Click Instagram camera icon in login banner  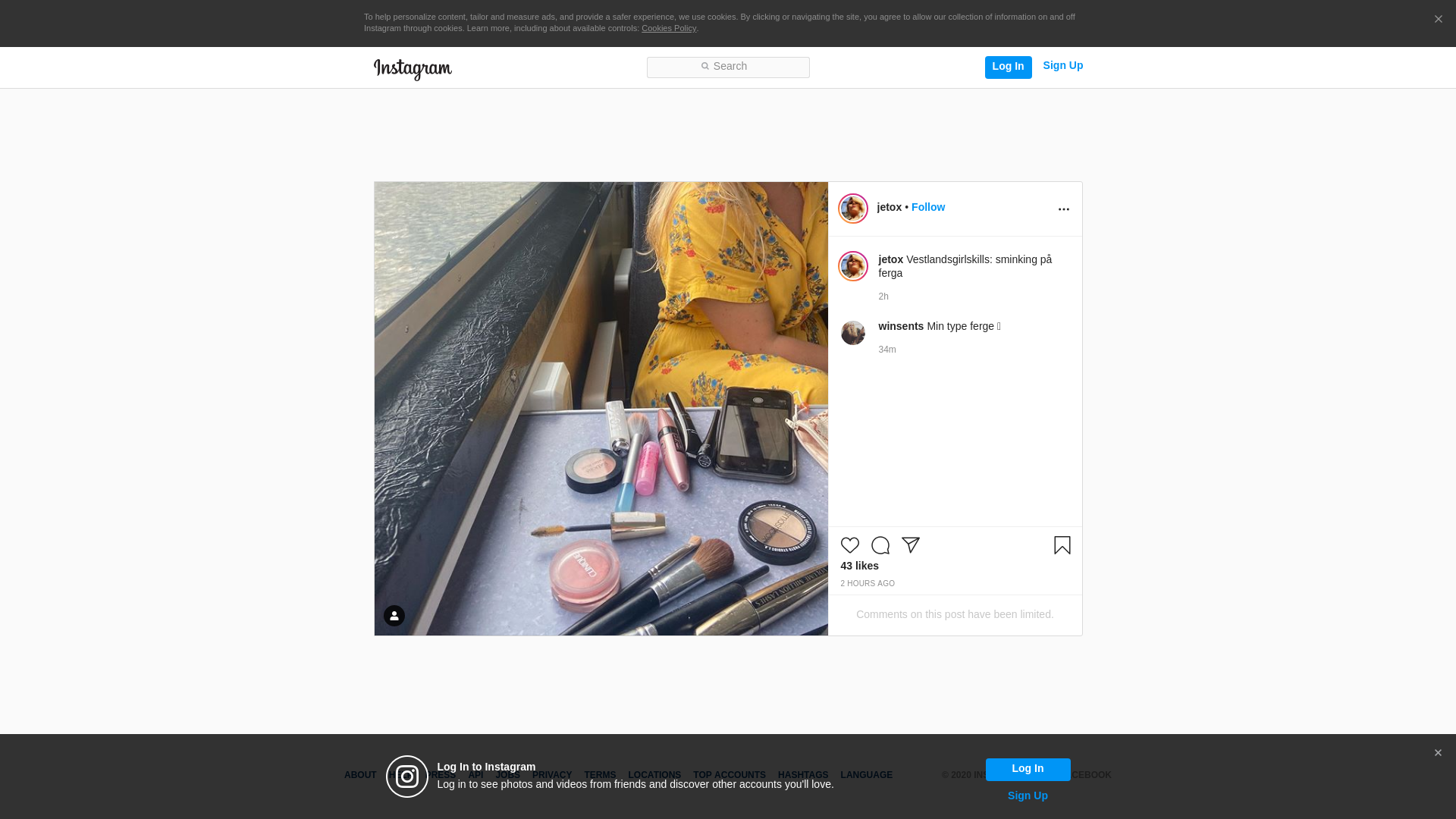[x=406, y=777]
